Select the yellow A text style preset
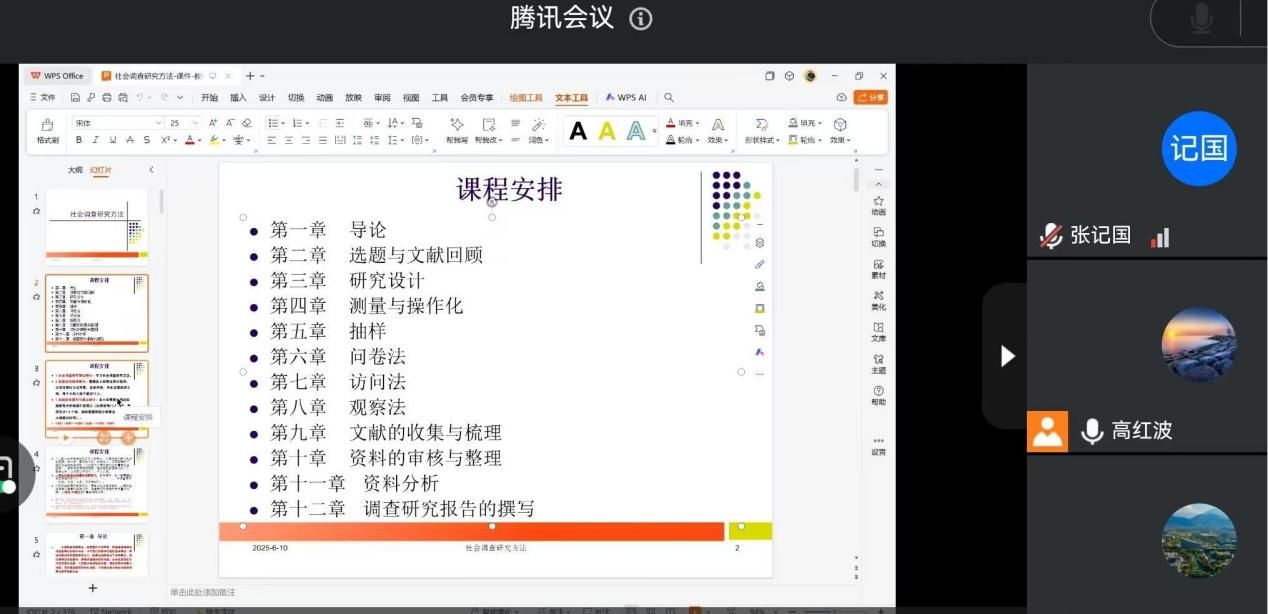Viewport: 1268px width, 614px height. pyautogui.click(x=606, y=131)
